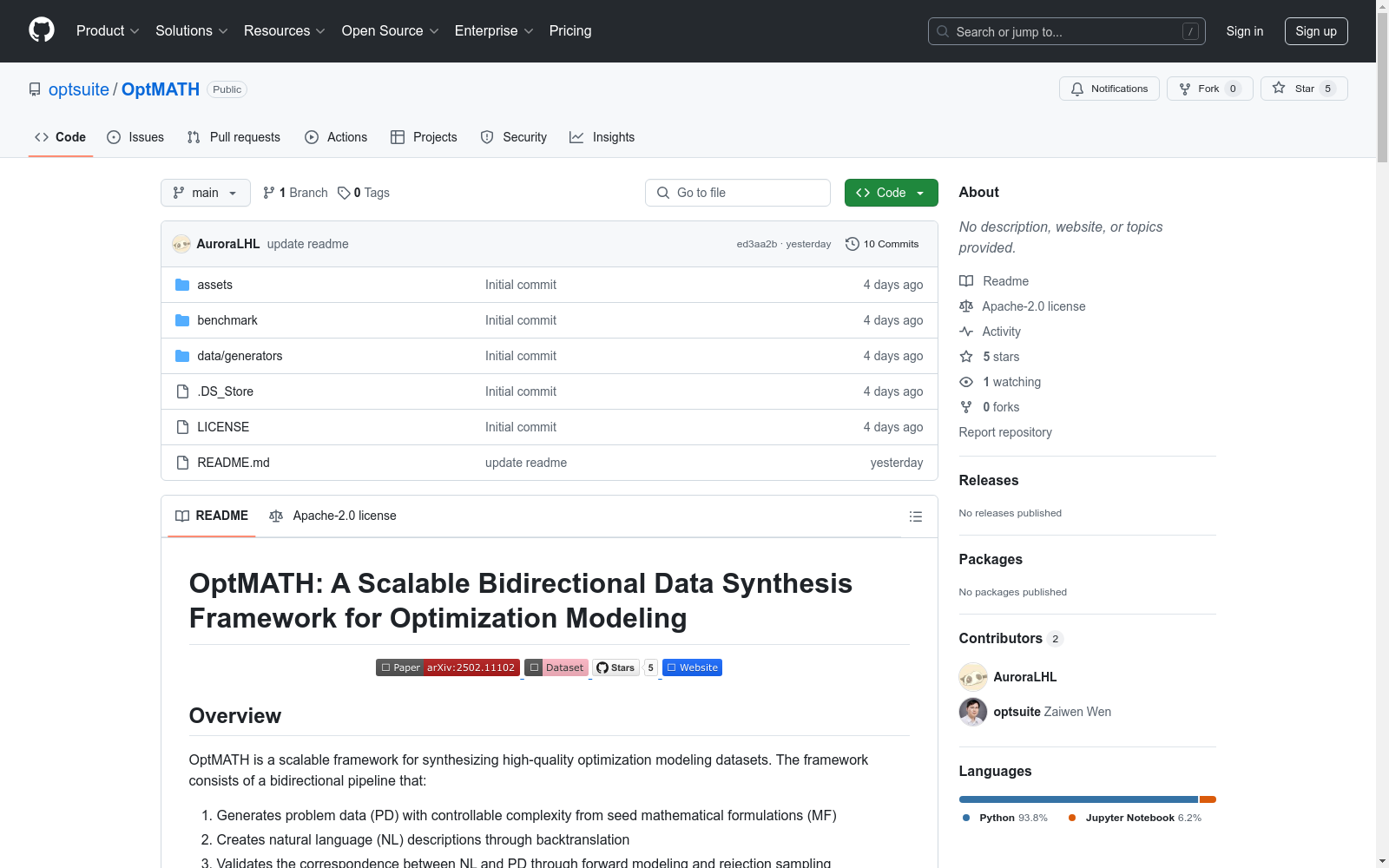The width and height of the screenshot is (1389, 868).
Task: Click the assets folder icon
Action: (x=182, y=285)
